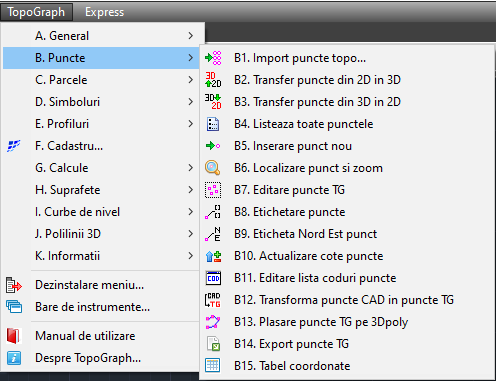Click the Inserare punct nou arrow icon

click(213, 146)
